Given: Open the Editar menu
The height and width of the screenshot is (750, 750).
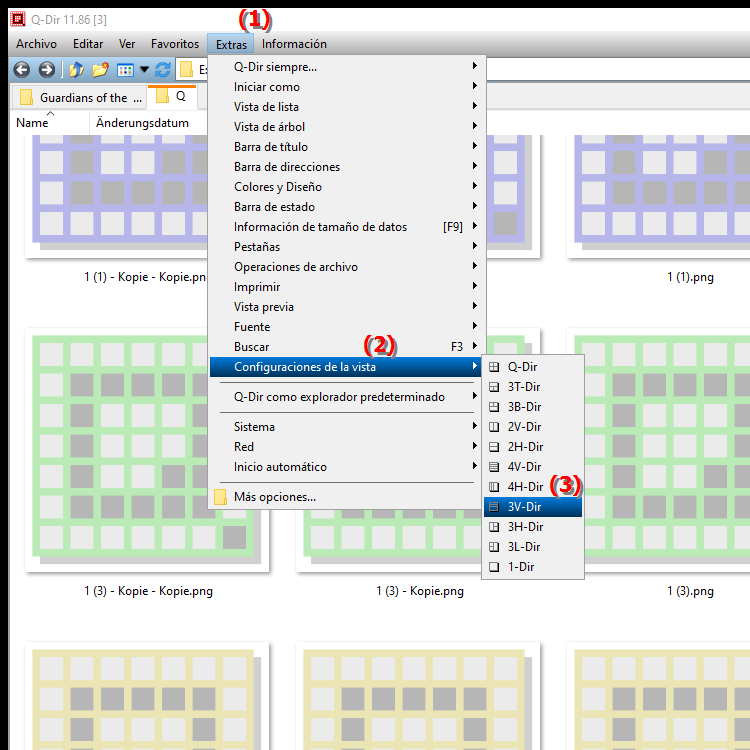Looking at the screenshot, I should (88, 44).
